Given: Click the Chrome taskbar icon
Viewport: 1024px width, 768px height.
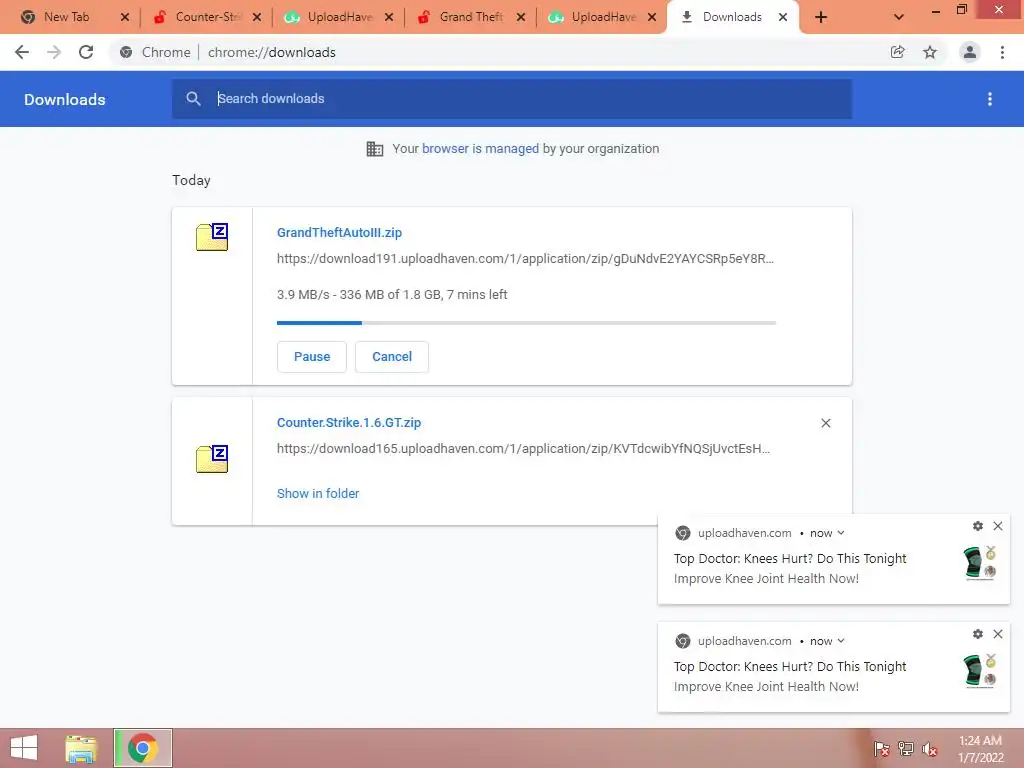Looking at the screenshot, I should pyautogui.click(x=142, y=748).
